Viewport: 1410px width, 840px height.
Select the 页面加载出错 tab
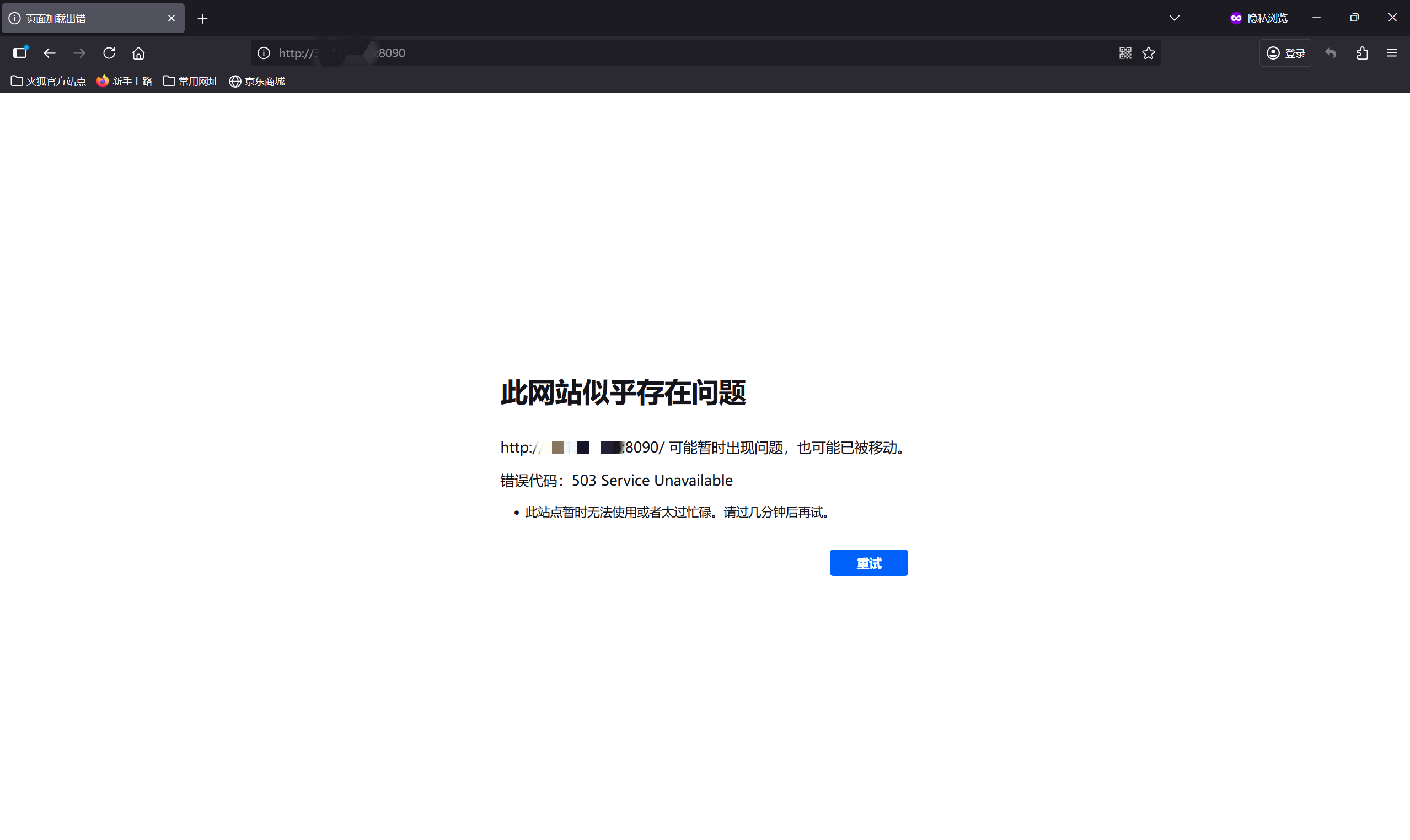coord(85,18)
